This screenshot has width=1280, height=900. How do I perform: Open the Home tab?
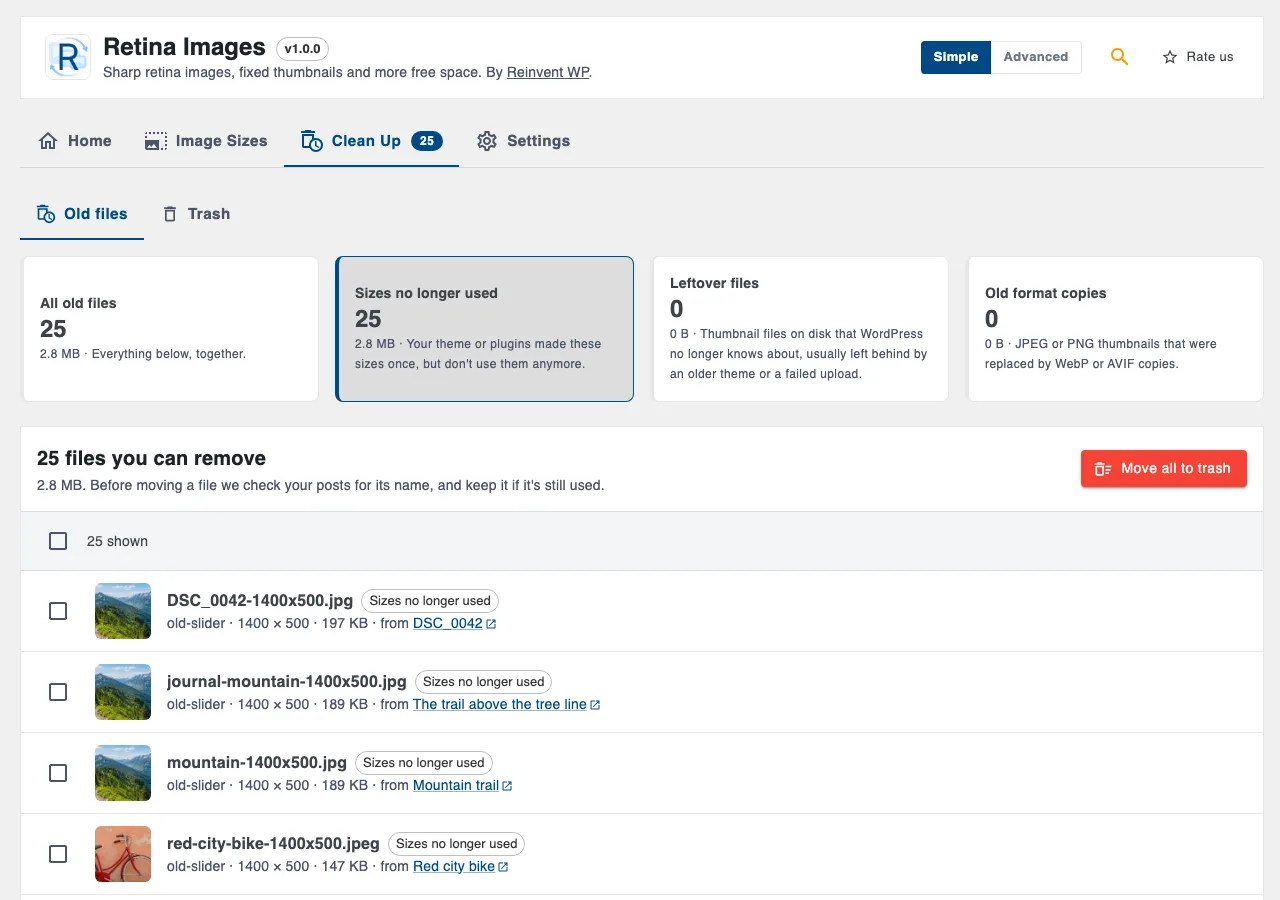(x=75, y=141)
